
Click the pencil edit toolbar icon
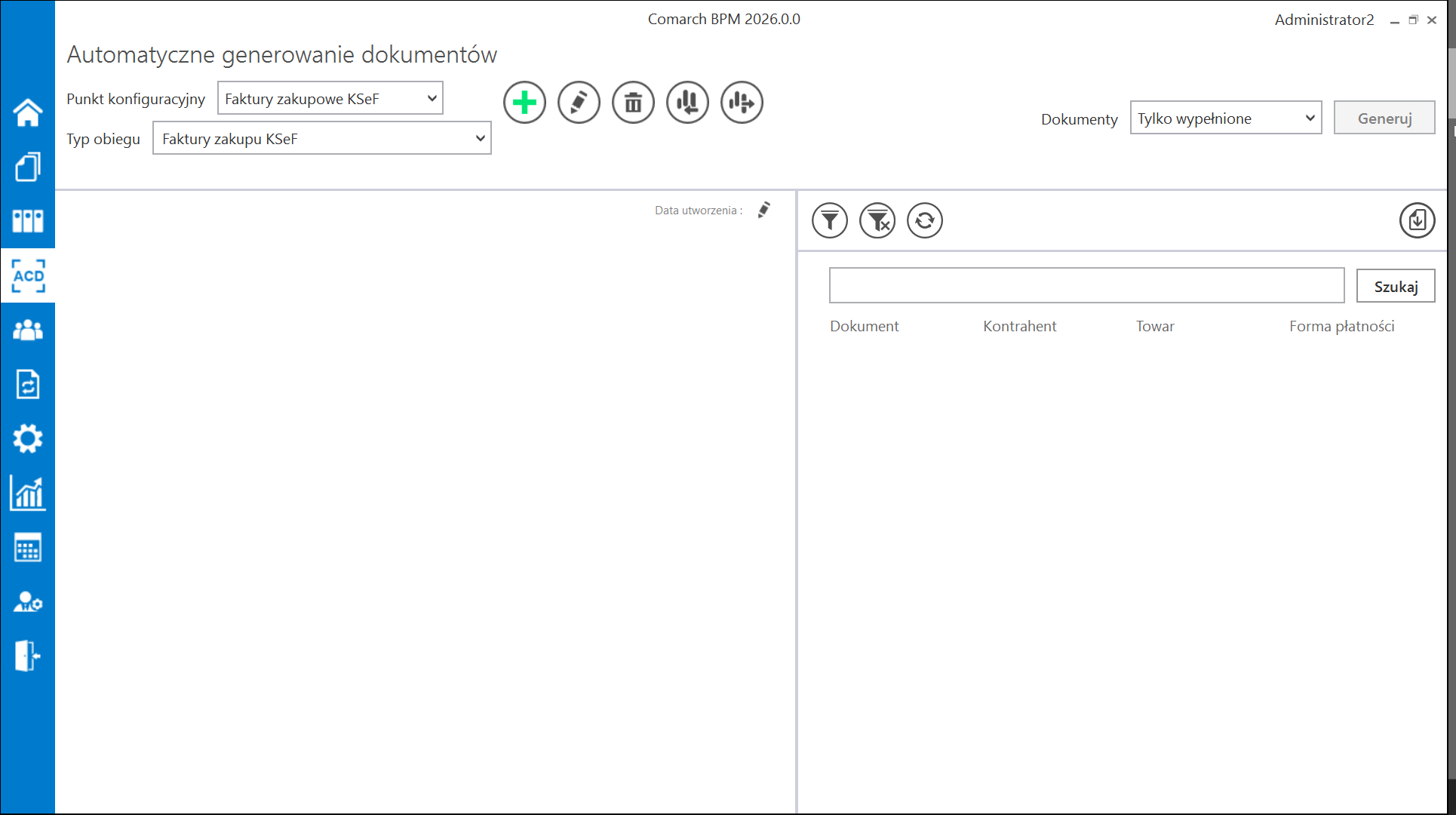click(579, 103)
